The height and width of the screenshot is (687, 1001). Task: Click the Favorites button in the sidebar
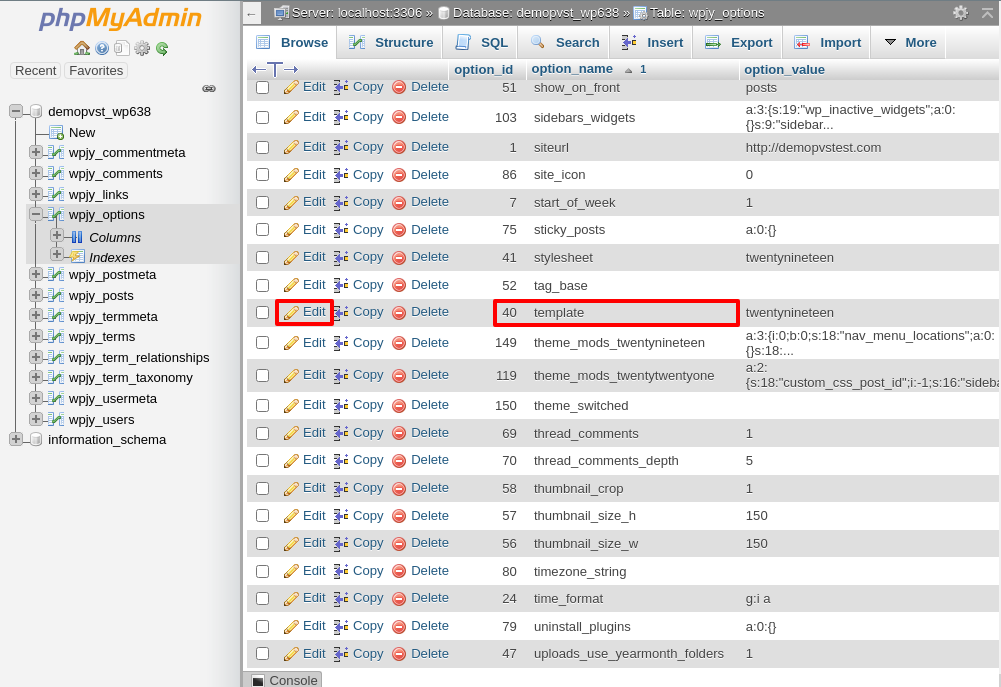96,71
